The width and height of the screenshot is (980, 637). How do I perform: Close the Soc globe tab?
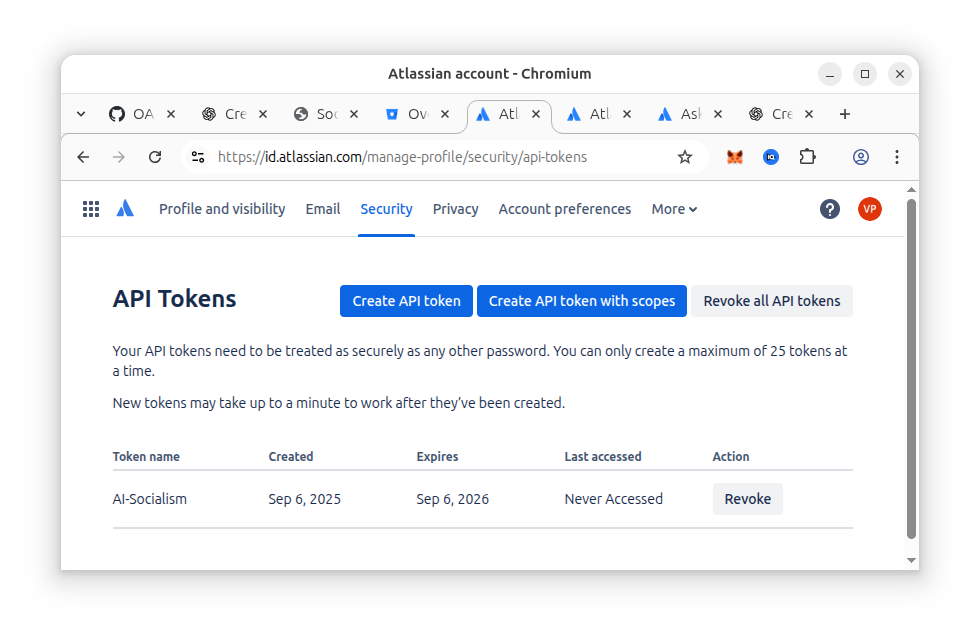tap(354, 114)
